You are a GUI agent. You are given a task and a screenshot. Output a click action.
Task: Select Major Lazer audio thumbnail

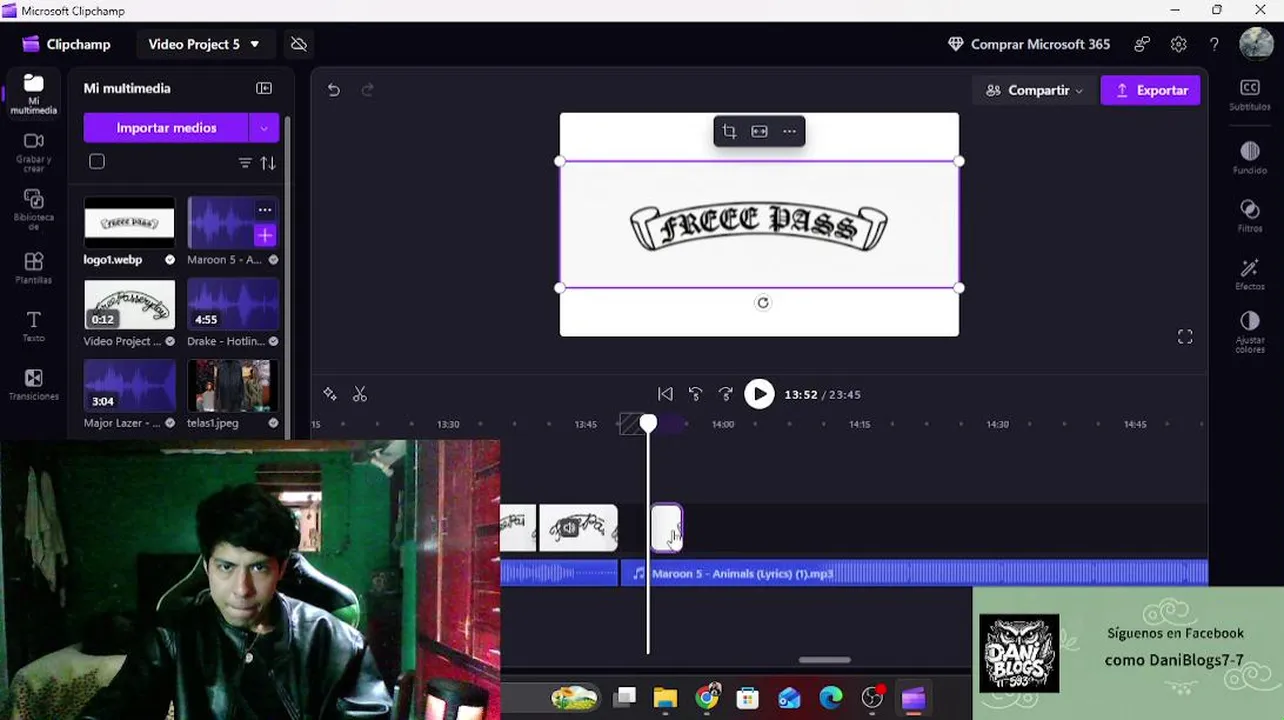(129, 386)
